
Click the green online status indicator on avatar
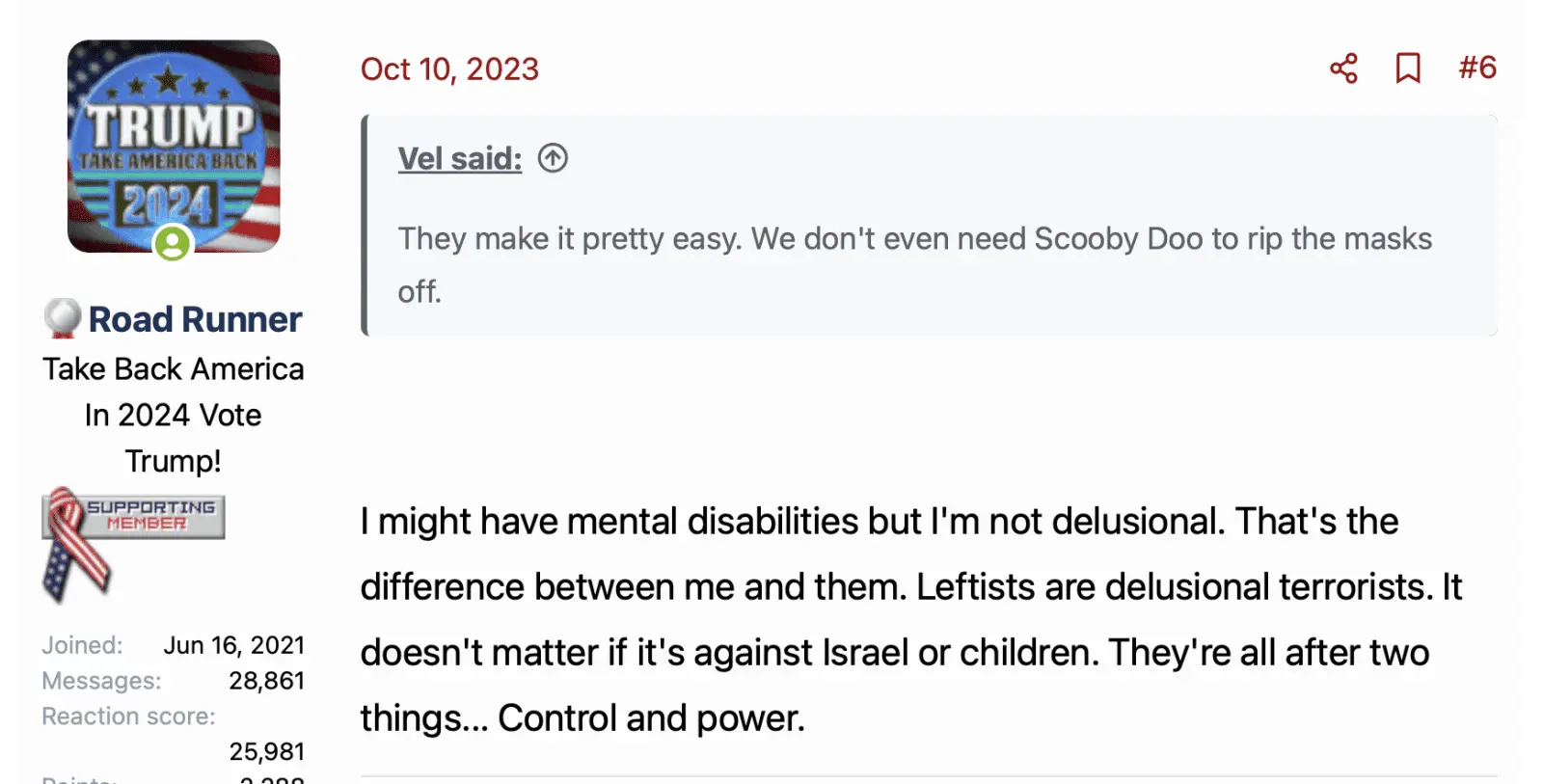point(173,243)
